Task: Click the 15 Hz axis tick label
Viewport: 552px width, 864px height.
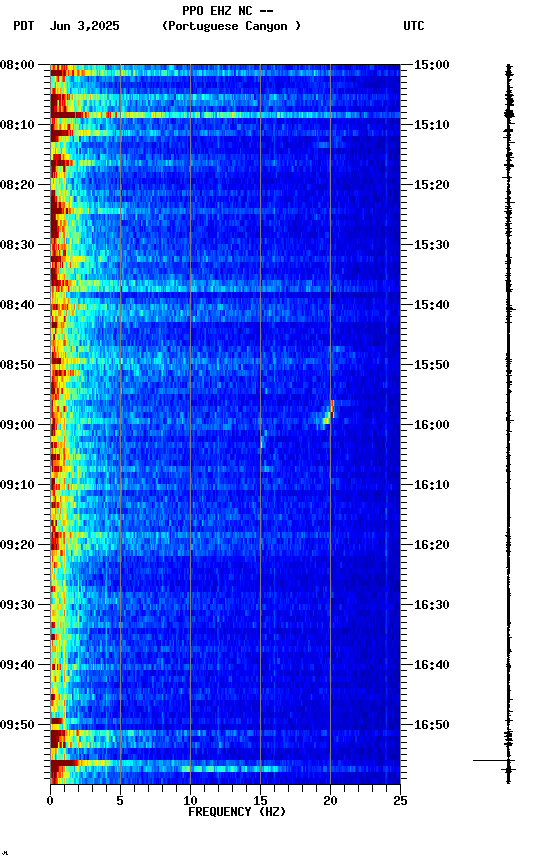Action: [x=260, y=801]
